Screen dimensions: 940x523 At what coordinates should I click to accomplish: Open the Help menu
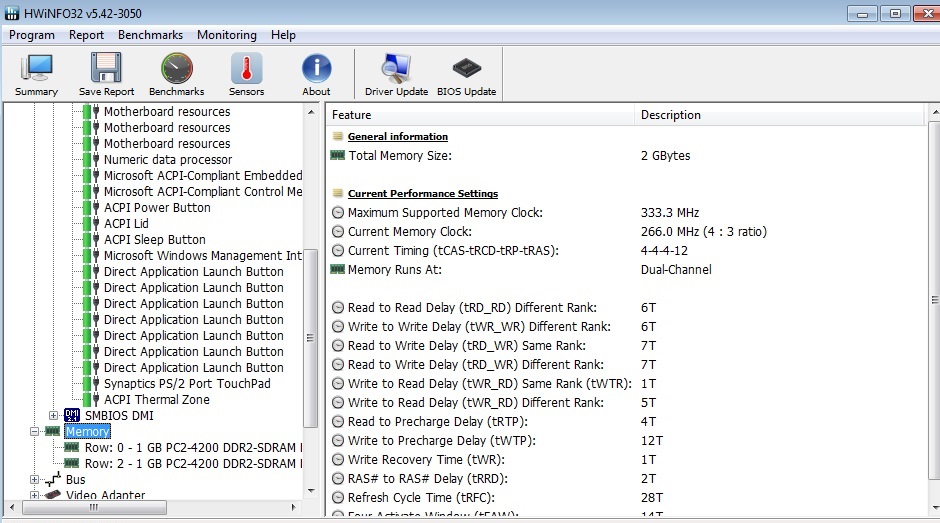click(x=283, y=35)
